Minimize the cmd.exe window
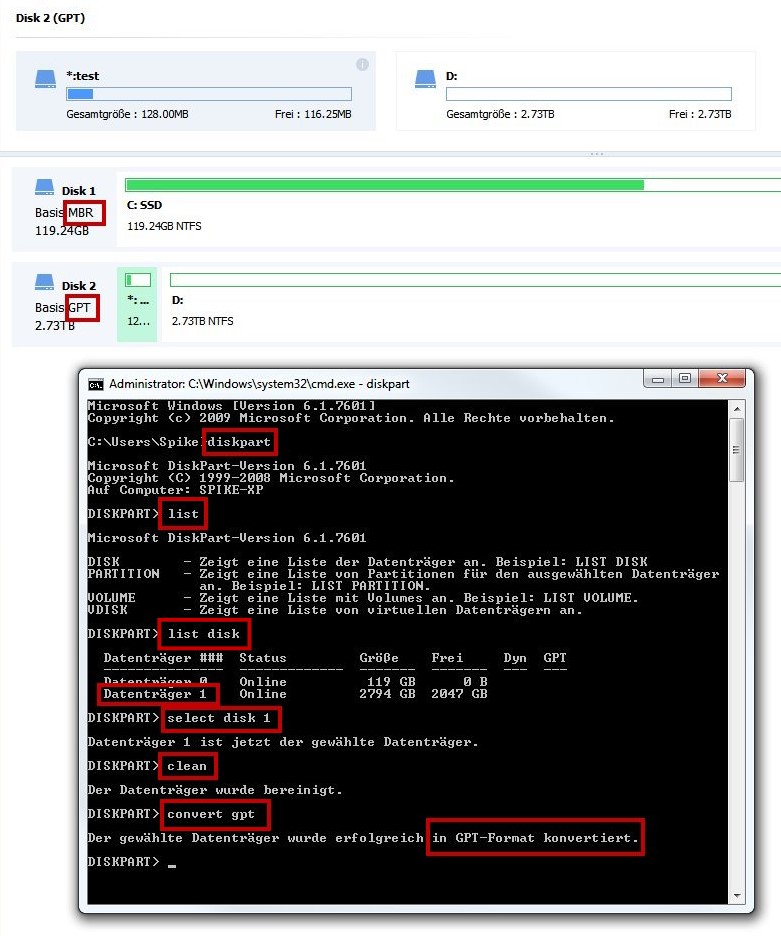781x936 pixels. [657, 378]
